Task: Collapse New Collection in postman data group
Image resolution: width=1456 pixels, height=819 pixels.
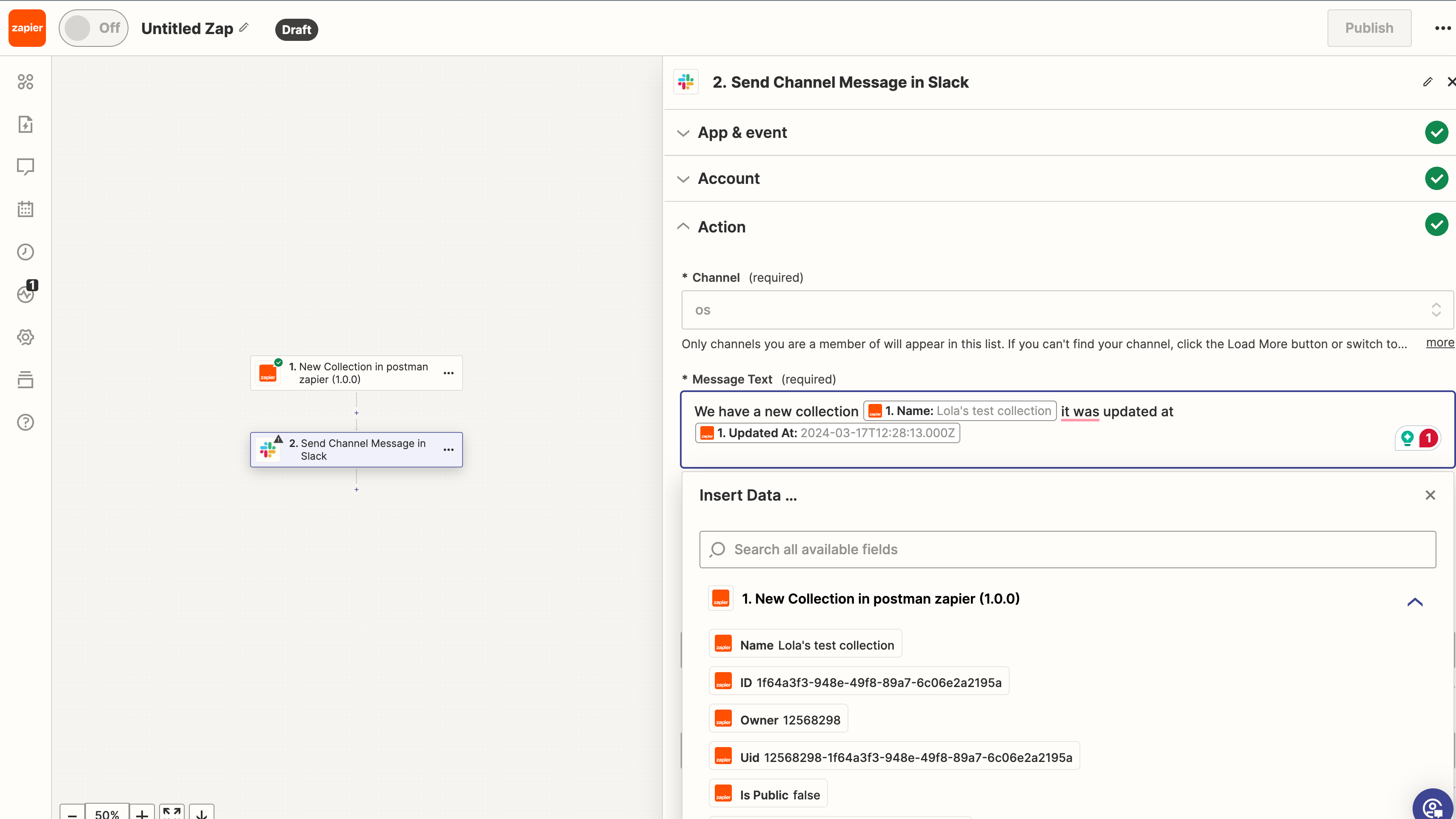Action: point(1414,601)
